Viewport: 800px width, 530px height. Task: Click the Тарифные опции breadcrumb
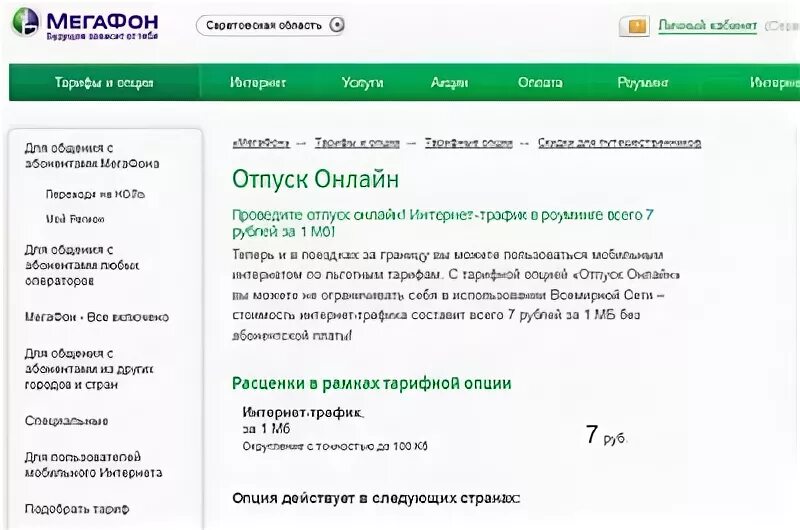468,143
